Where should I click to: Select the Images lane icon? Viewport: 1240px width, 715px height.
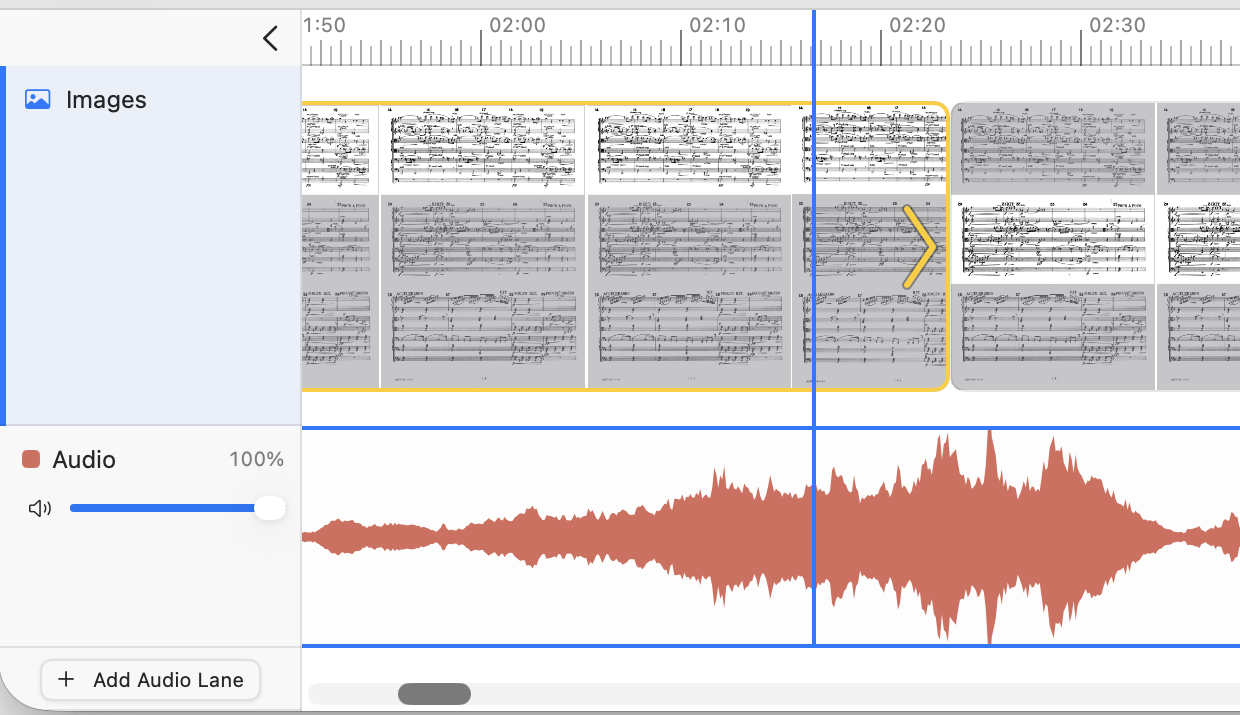click(x=38, y=99)
